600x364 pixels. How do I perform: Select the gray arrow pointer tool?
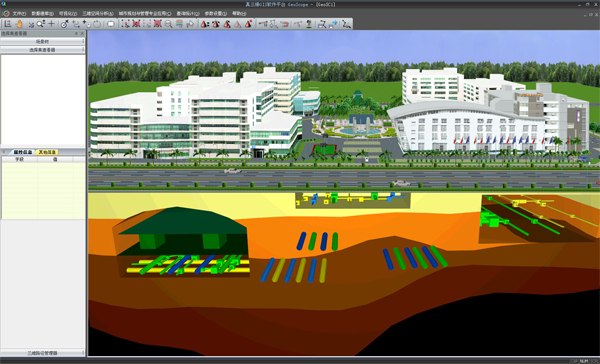(190, 24)
